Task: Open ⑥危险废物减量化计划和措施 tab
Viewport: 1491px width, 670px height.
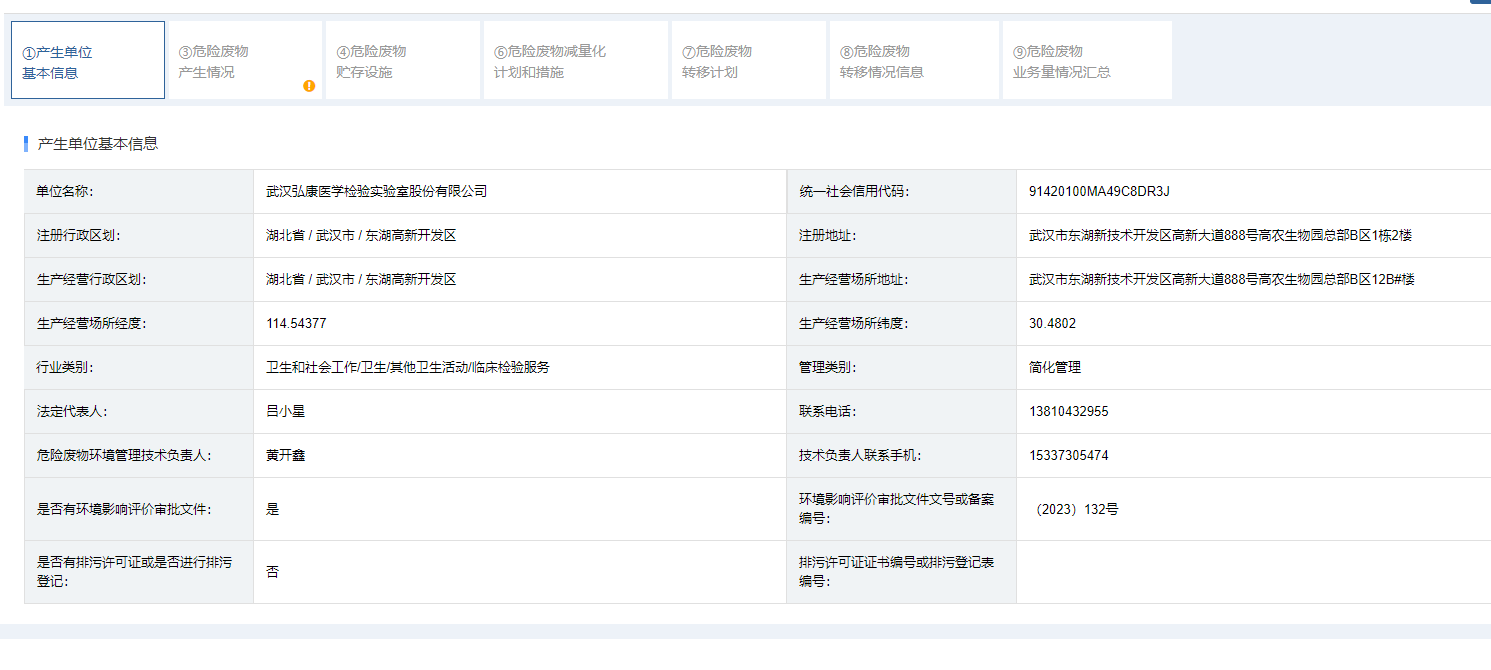Action: [x=576, y=60]
